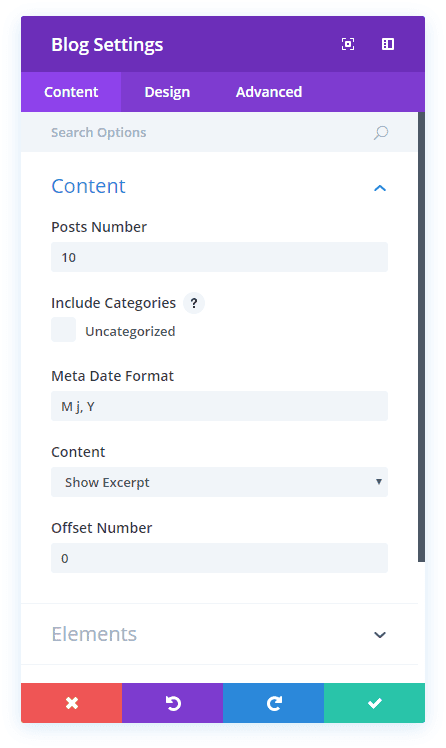This screenshot has width=446, height=748.
Task: Switch to the Design tab
Action: coord(167,92)
